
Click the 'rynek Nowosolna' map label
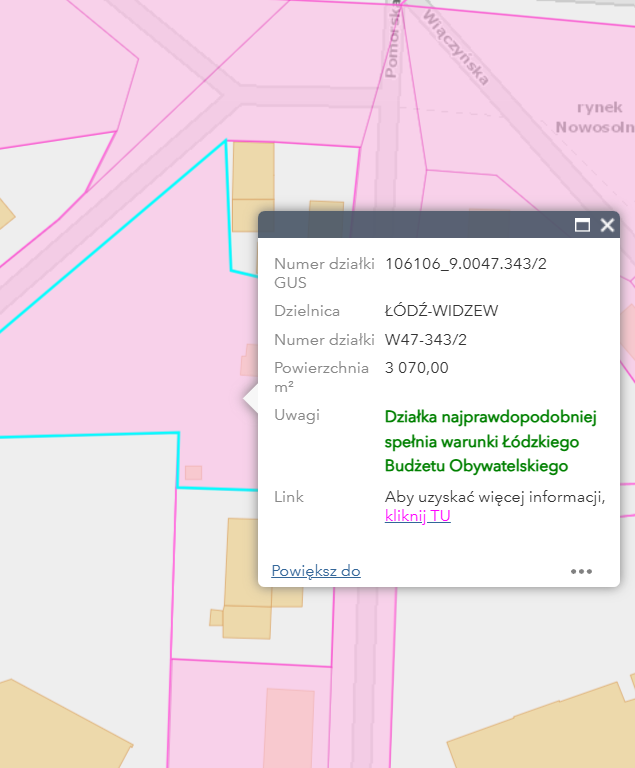(x=598, y=117)
